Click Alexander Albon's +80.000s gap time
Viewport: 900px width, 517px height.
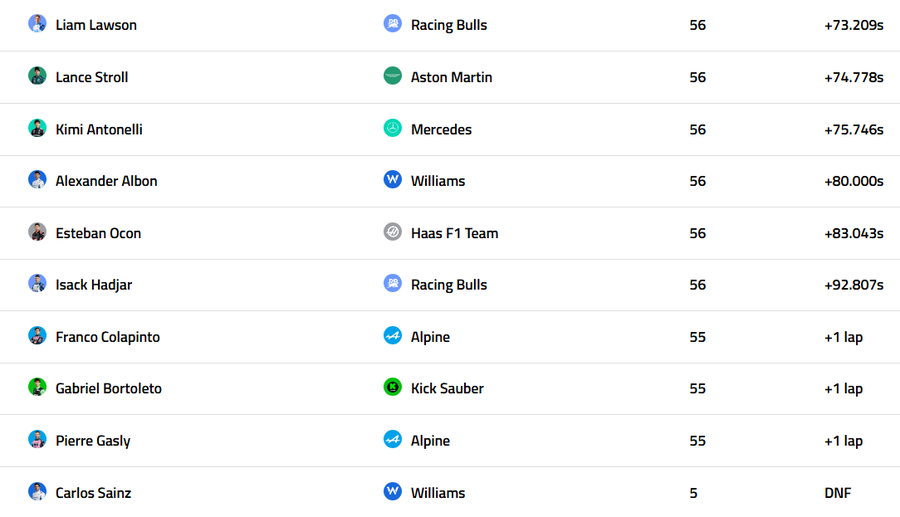point(853,181)
